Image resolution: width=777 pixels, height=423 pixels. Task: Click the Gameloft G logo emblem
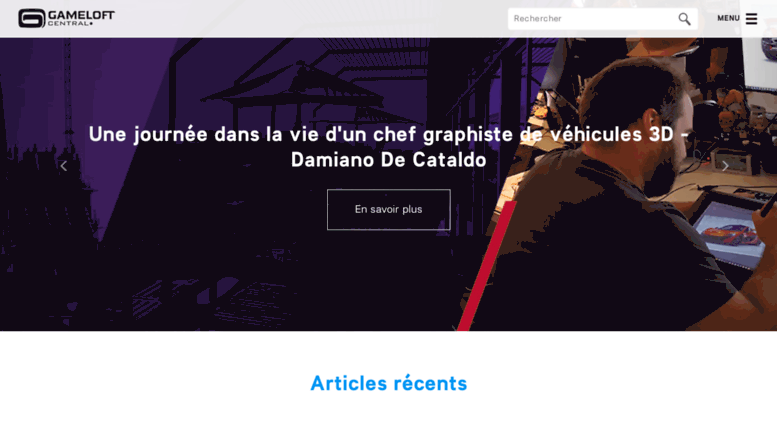pos(32,18)
